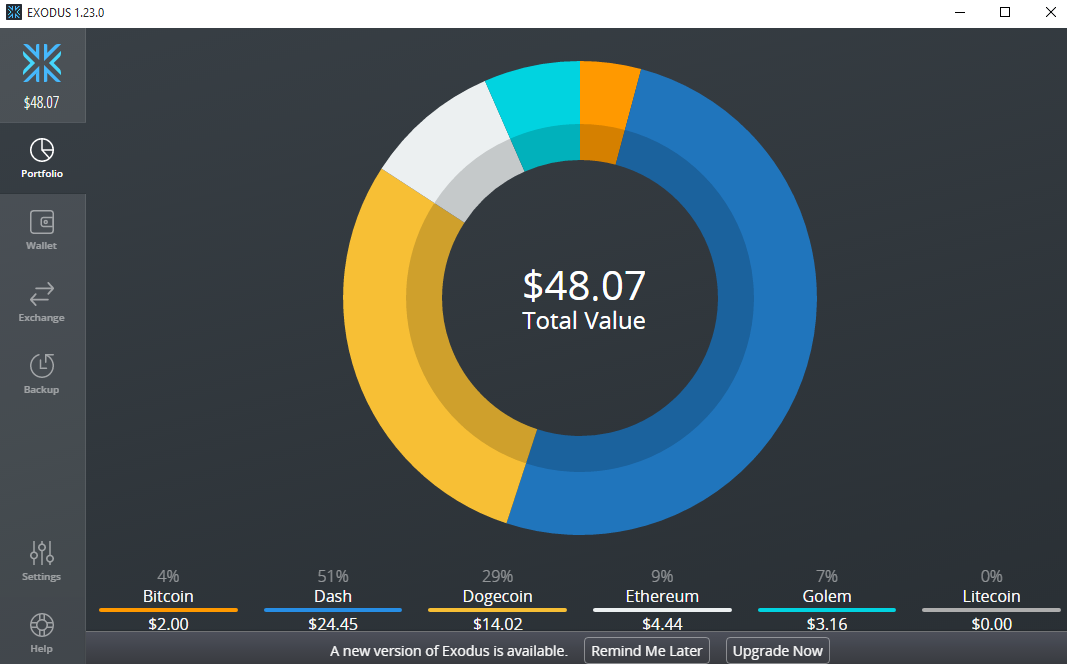Click the 7% Golem percentage
The width and height of the screenshot is (1067, 664).
[x=827, y=576]
